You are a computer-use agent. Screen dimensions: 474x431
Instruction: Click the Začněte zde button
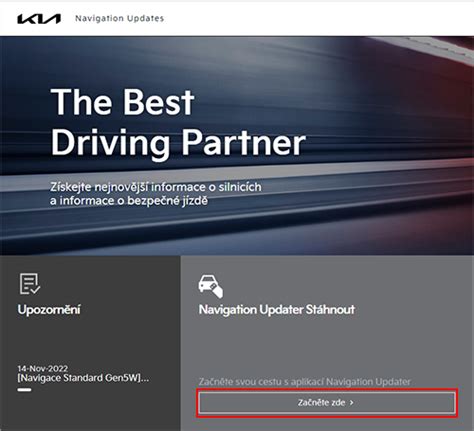(x=327, y=403)
